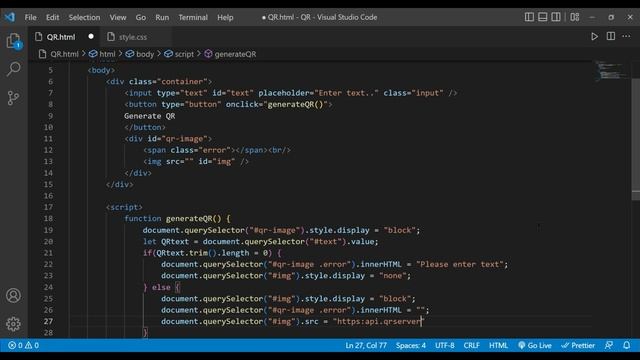Open the Accounts menu icon
This screenshot has width=640, height=360.
point(13,296)
